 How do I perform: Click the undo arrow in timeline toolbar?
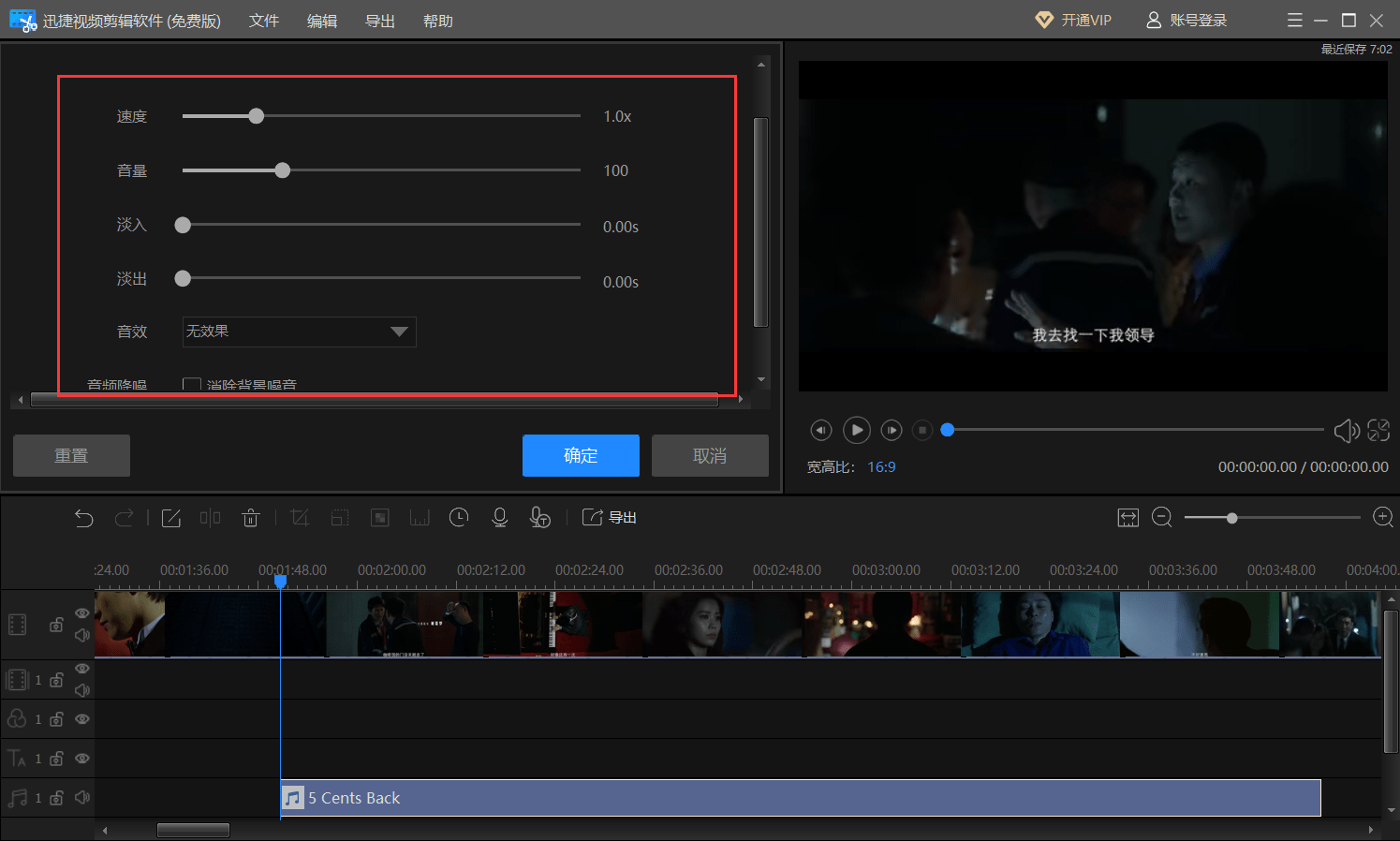click(x=84, y=518)
